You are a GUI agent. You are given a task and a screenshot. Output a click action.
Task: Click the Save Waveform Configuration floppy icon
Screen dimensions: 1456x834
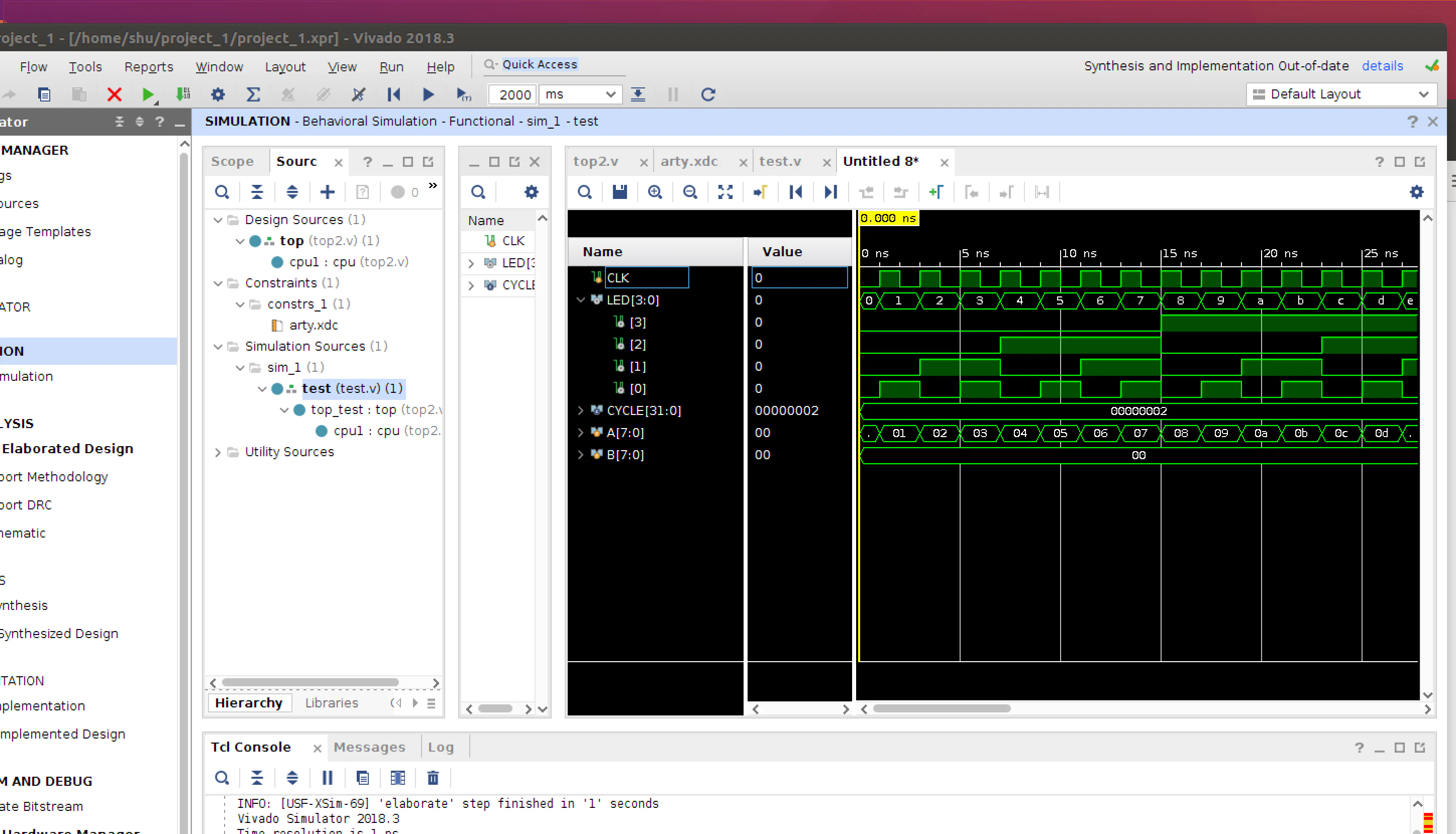pos(620,192)
